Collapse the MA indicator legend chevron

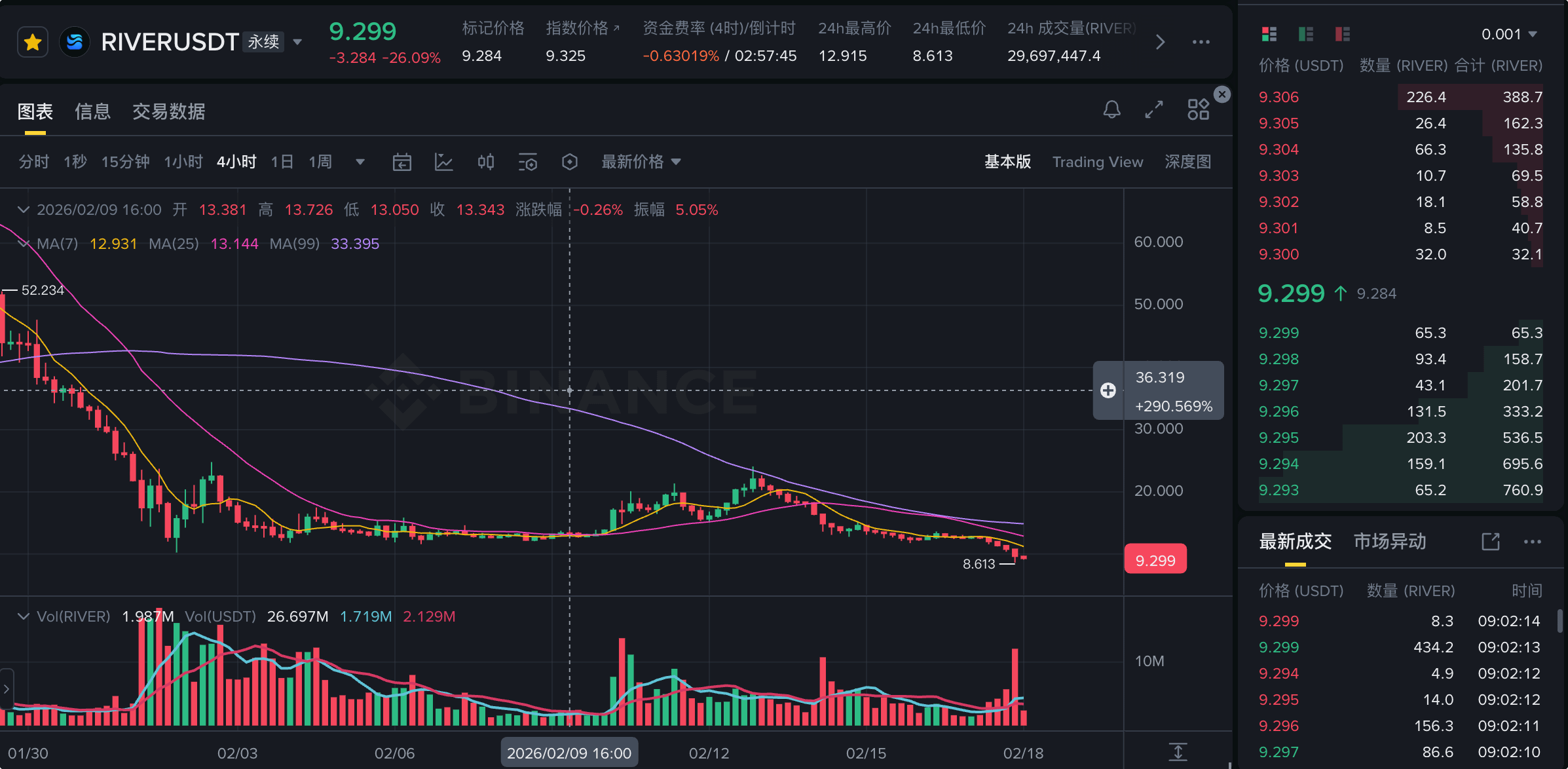(24, 244)
